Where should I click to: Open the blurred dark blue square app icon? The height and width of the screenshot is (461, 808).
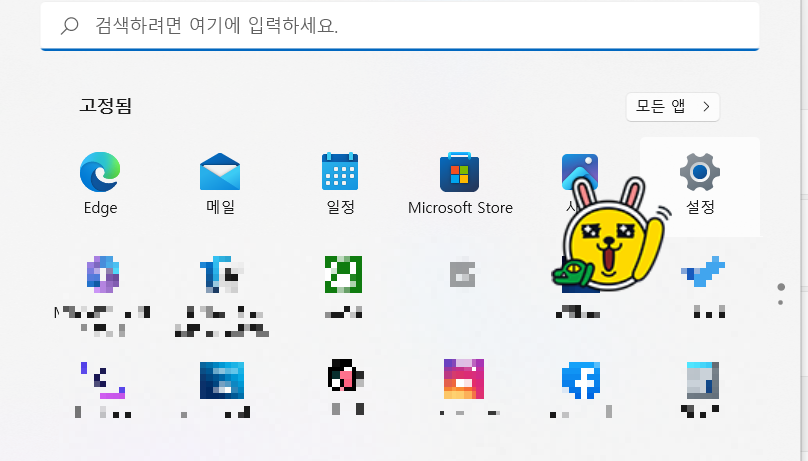point(222,380)
